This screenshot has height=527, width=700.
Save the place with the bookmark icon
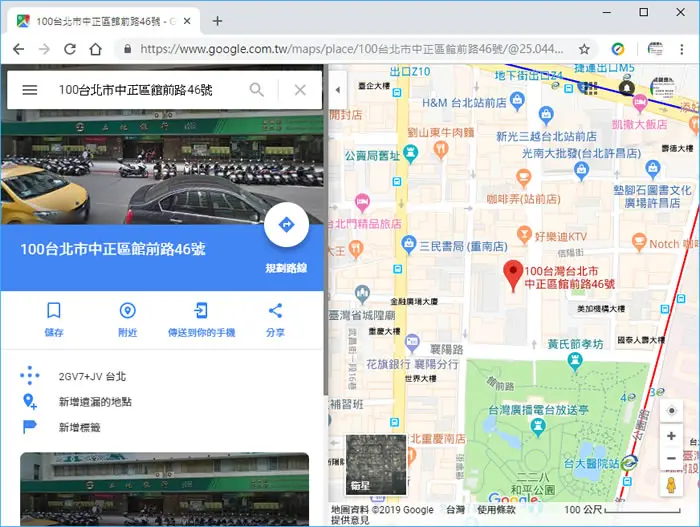[54, 310]
